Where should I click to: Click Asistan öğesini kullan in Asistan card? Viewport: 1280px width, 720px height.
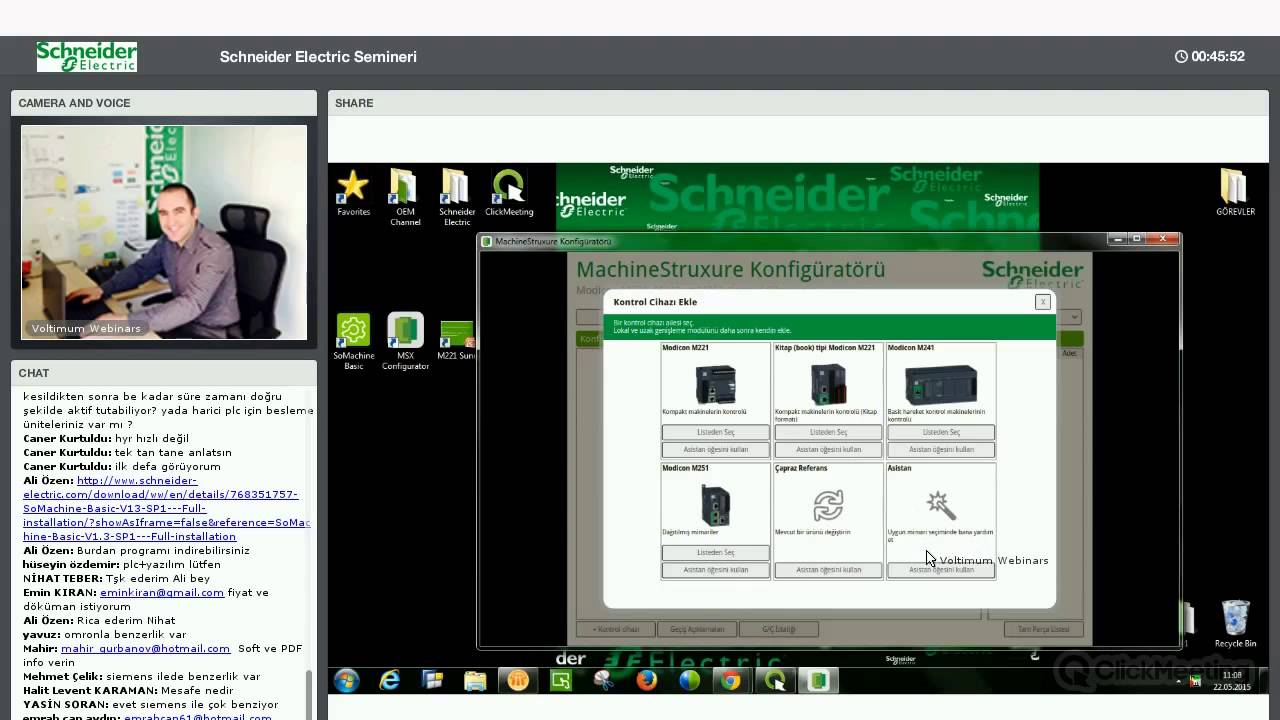(x=941, y=570)
